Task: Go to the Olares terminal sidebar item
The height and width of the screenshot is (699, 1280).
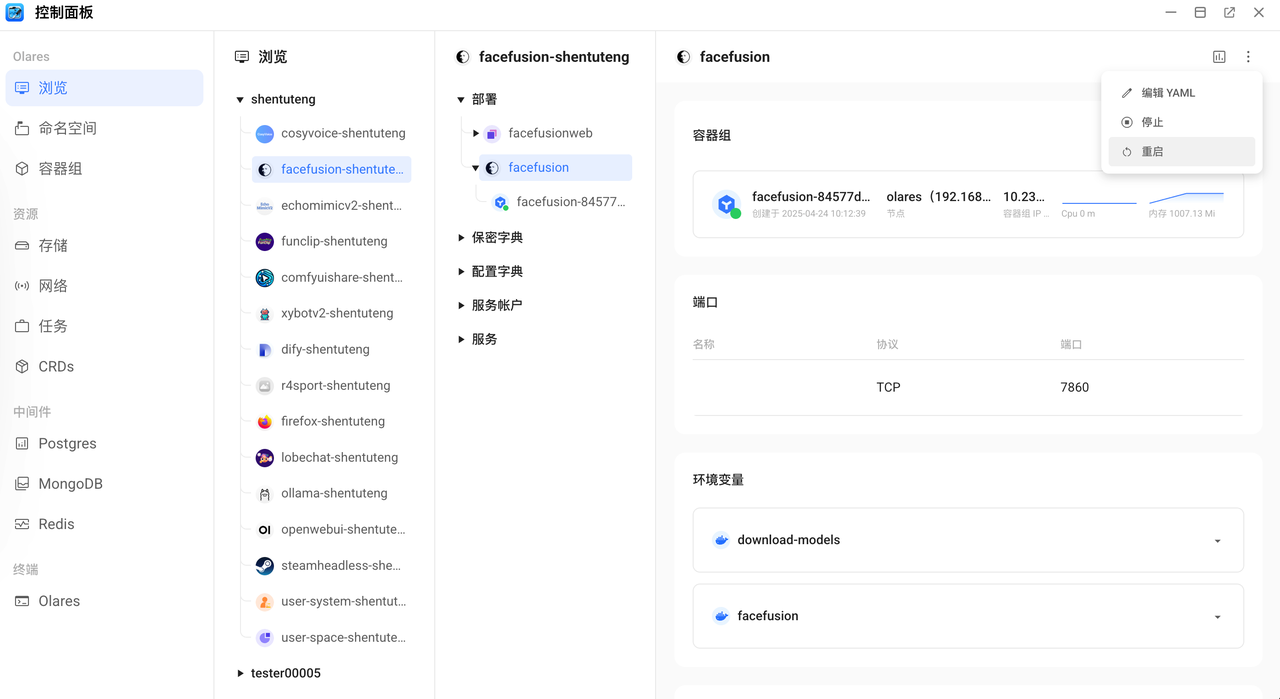Action: tap(59, 601)
